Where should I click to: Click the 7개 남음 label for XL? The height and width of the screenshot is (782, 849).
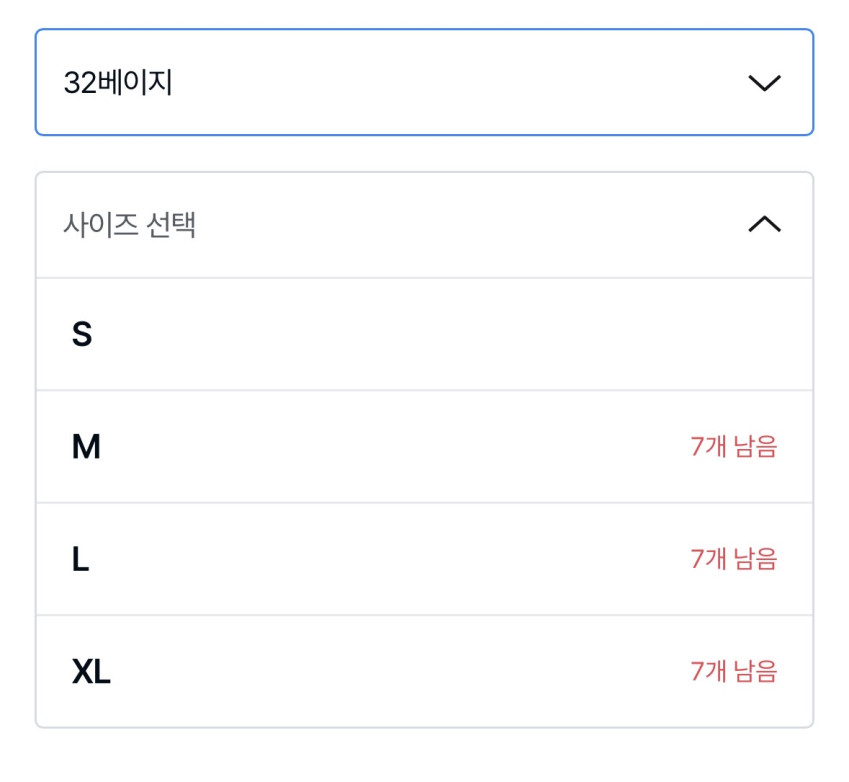click(733, 672)
